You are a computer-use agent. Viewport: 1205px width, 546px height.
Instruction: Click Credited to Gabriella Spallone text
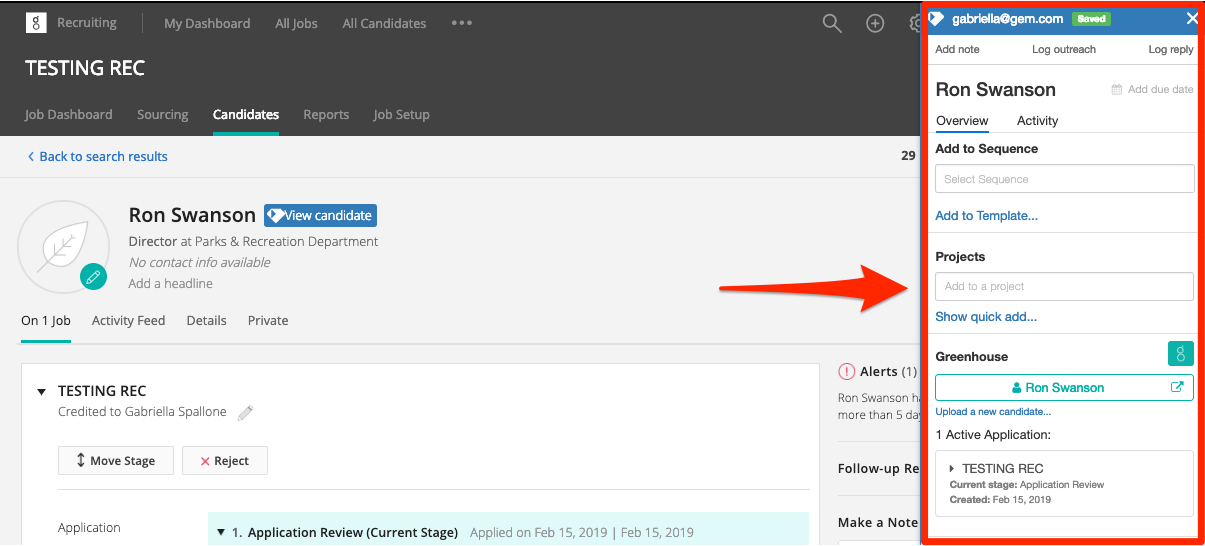click(142, 412)
